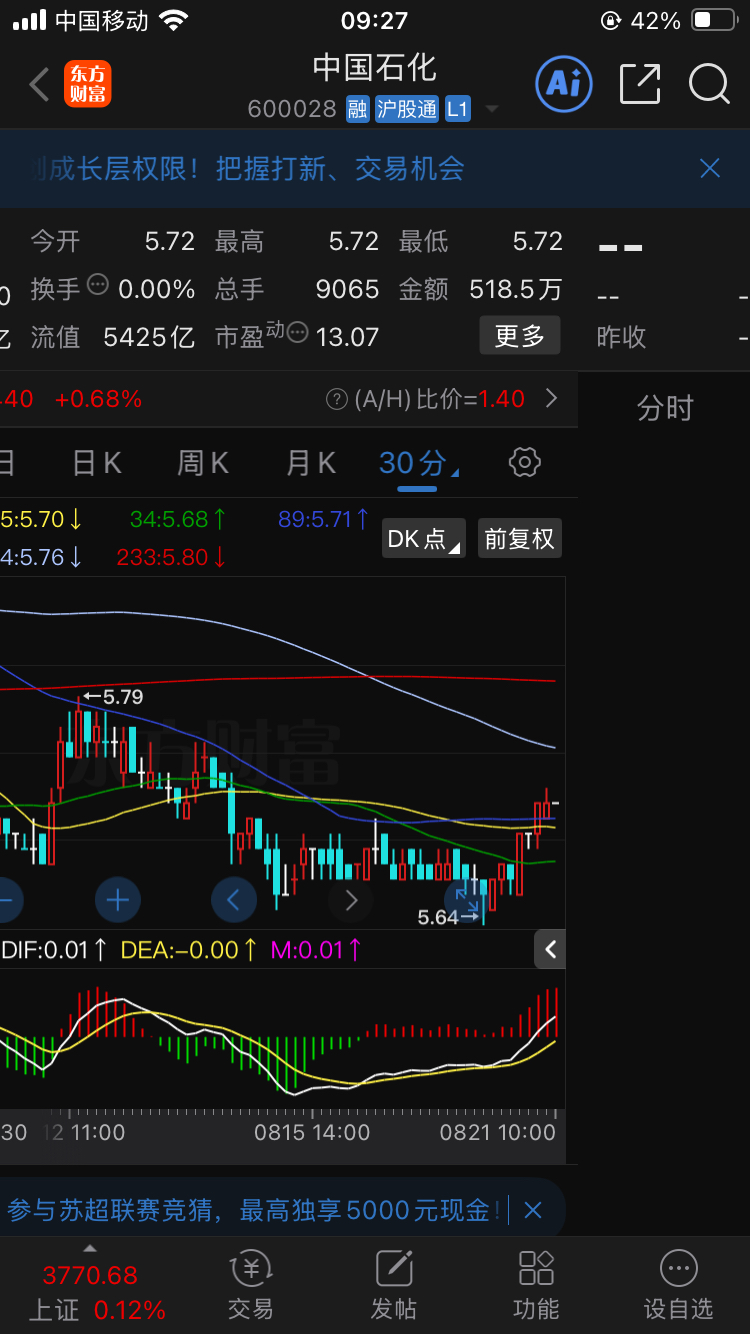Open the 设自选 watchlist icon
Screen dimensions: 750x1334
[678, 1286]
